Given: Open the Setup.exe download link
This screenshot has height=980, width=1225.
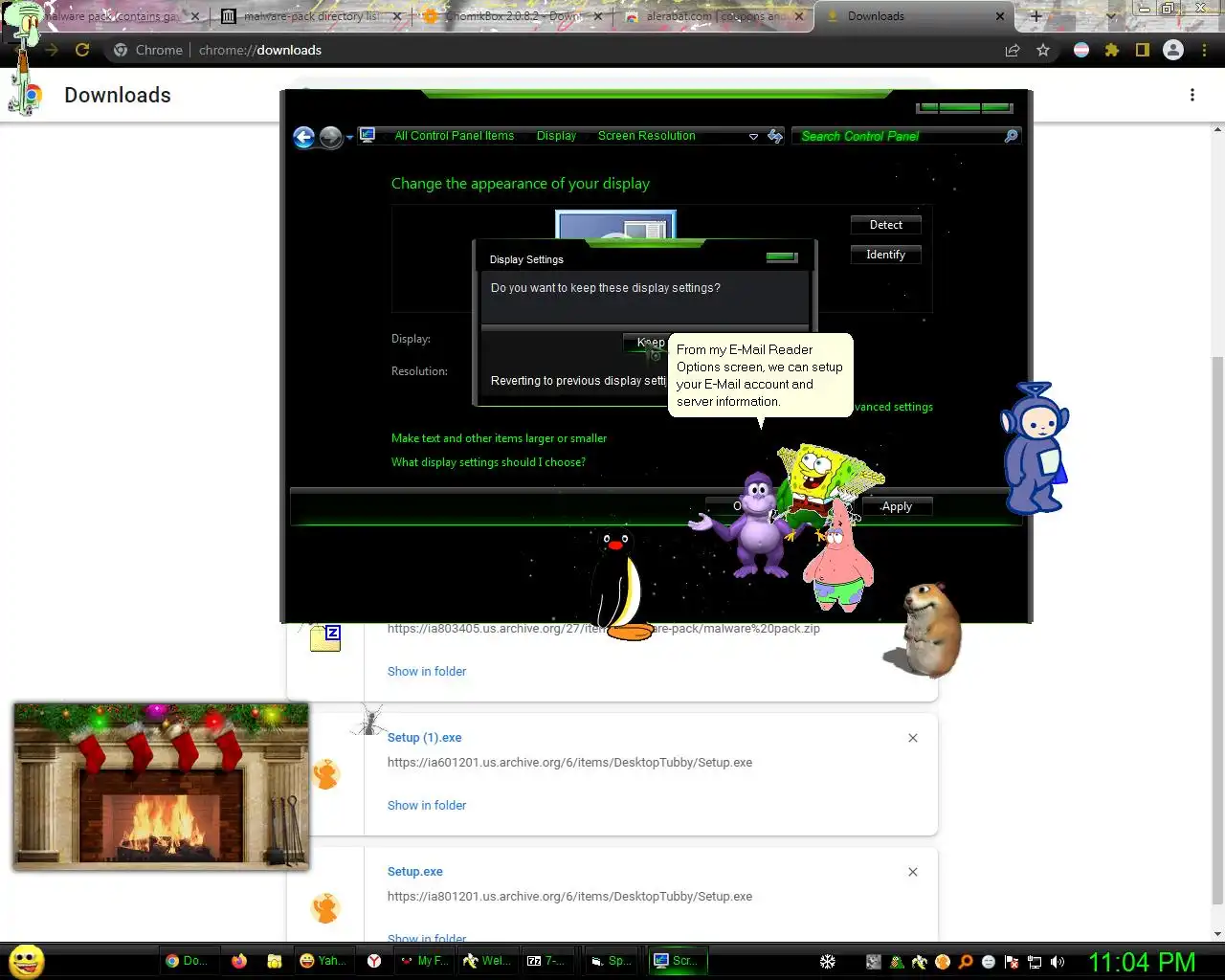Looking at the screenshot, I should coord(414,872).
